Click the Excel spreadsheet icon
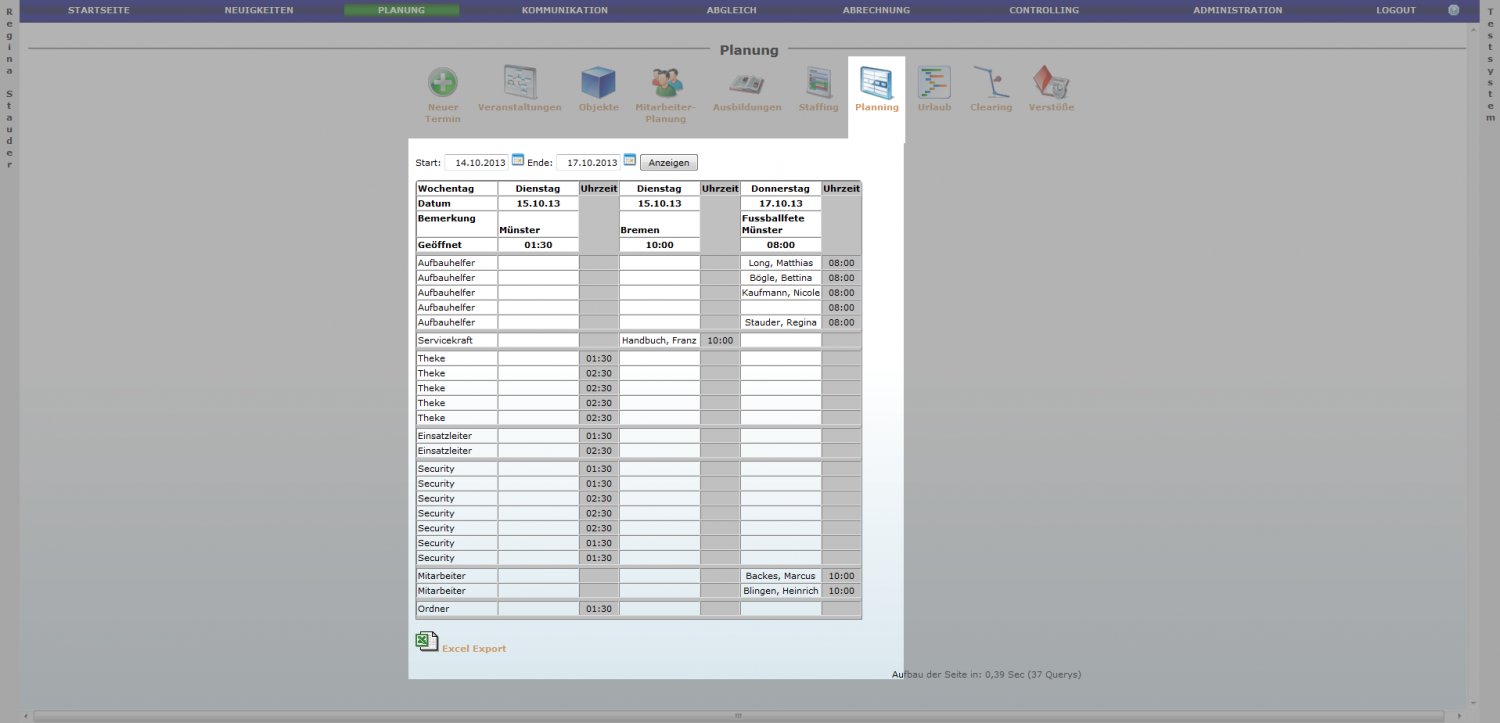Image resolution: width=1500 pixels, height=723 pixels. point(427,642)
